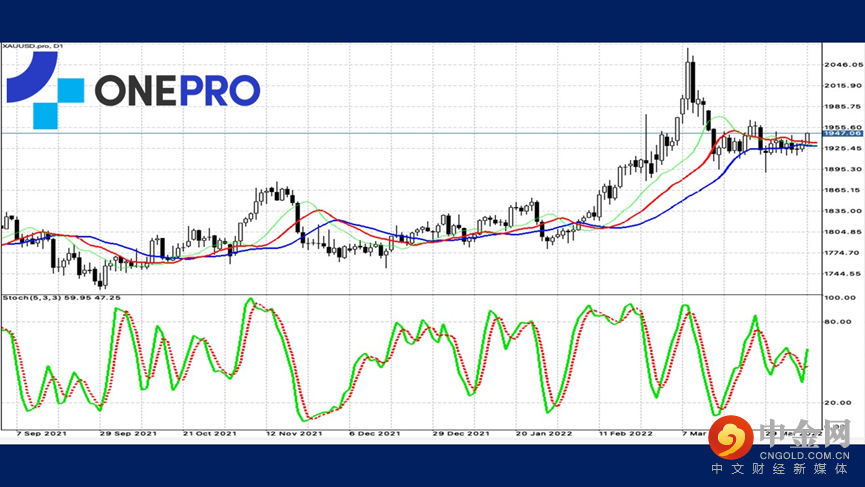Screen dimensions: 865x487
Task: Click the 80.00 stochastic scale label
Action: [839, 322]
